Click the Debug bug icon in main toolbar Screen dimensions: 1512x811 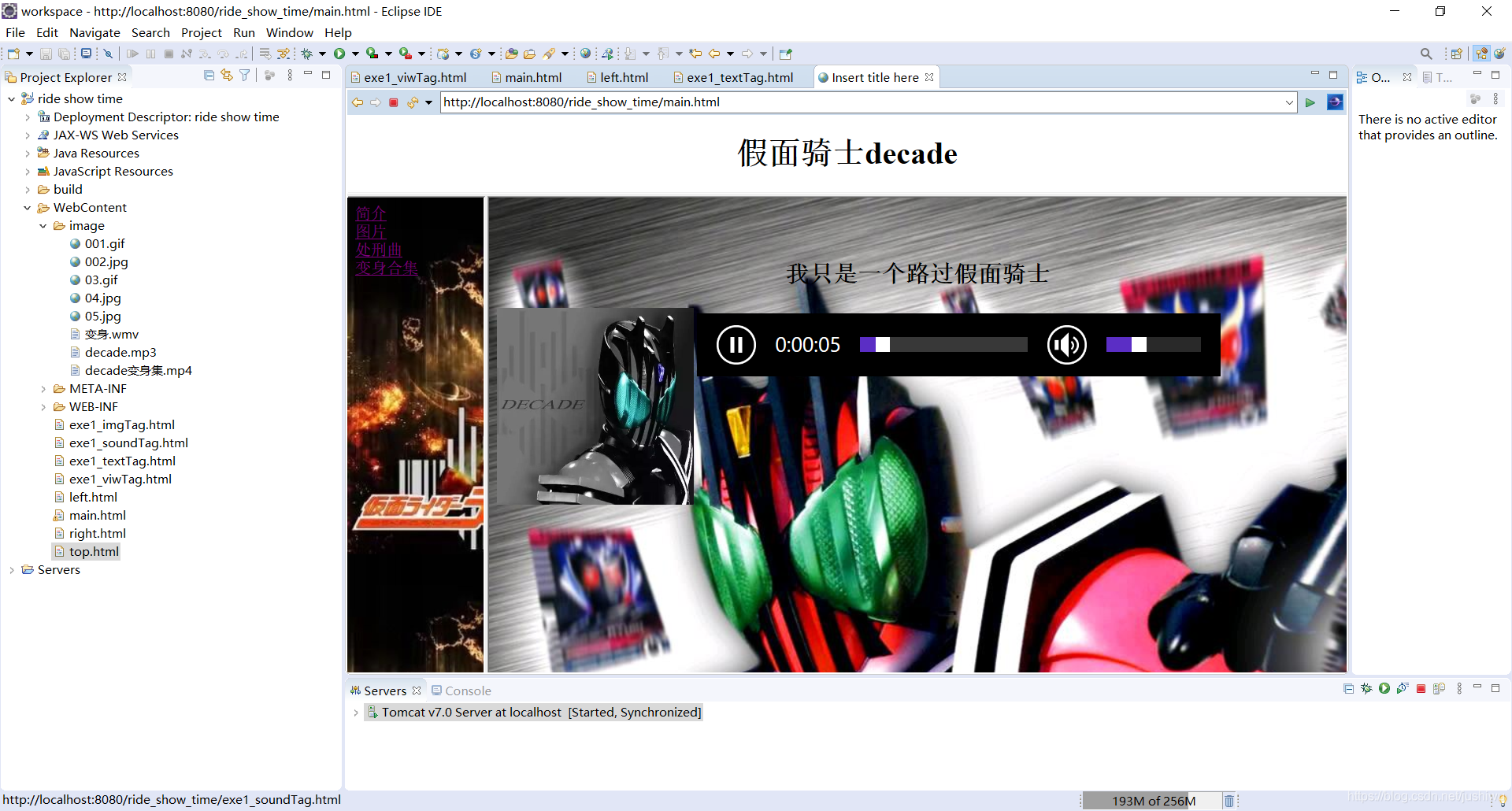(x=307, y=54)
